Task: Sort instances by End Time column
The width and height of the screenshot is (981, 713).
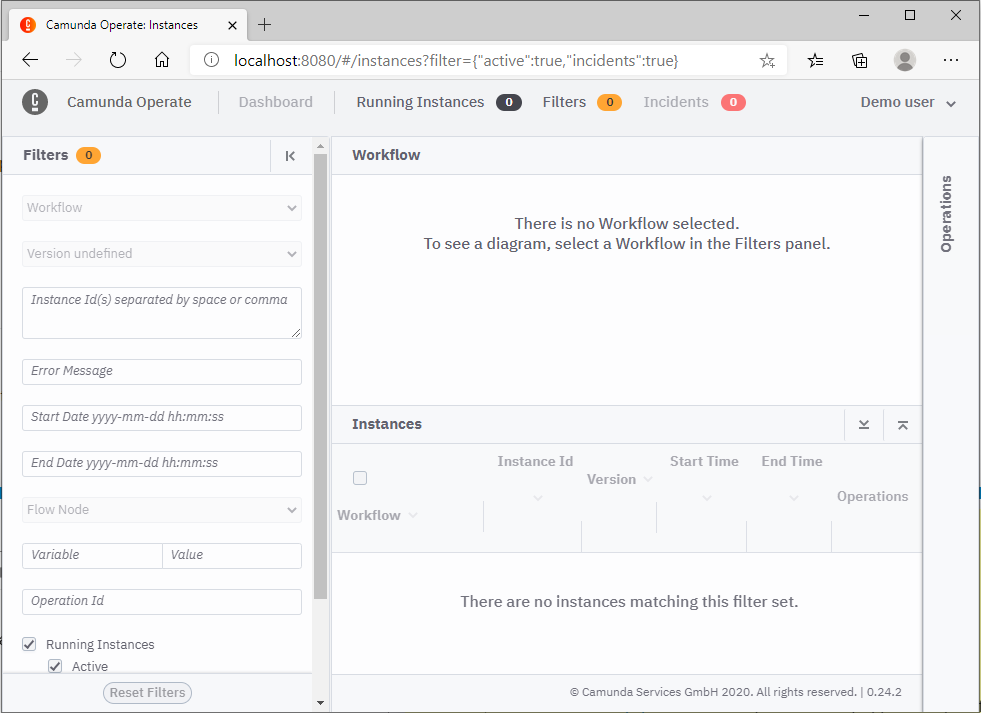Action: [791, 462]
